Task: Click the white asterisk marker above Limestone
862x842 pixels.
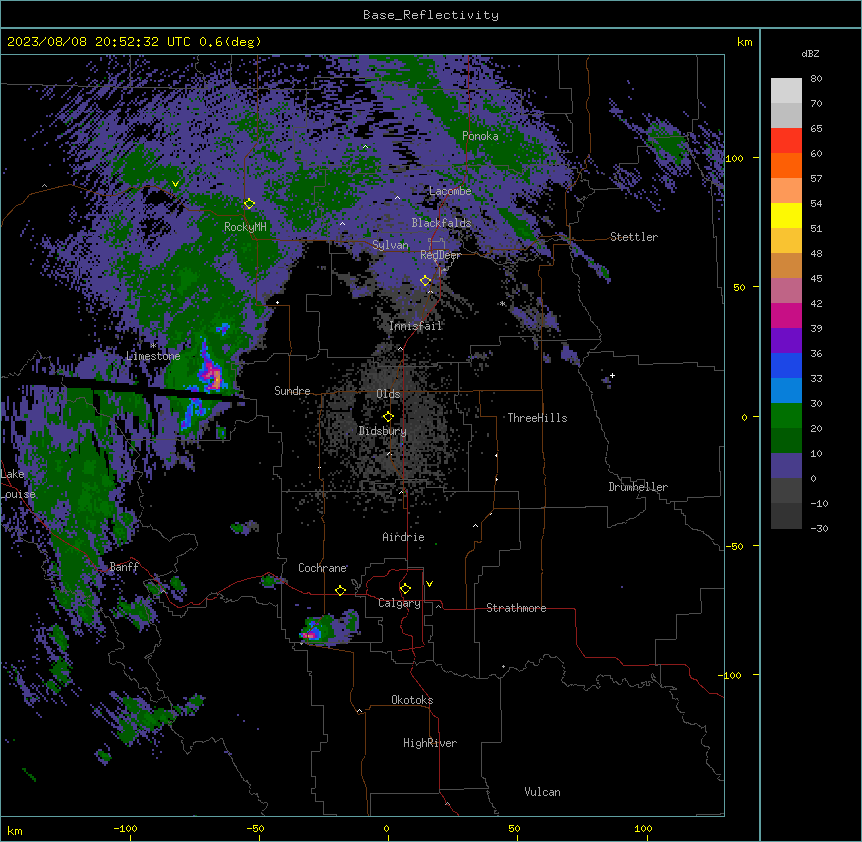Action: tap(153, 346)
